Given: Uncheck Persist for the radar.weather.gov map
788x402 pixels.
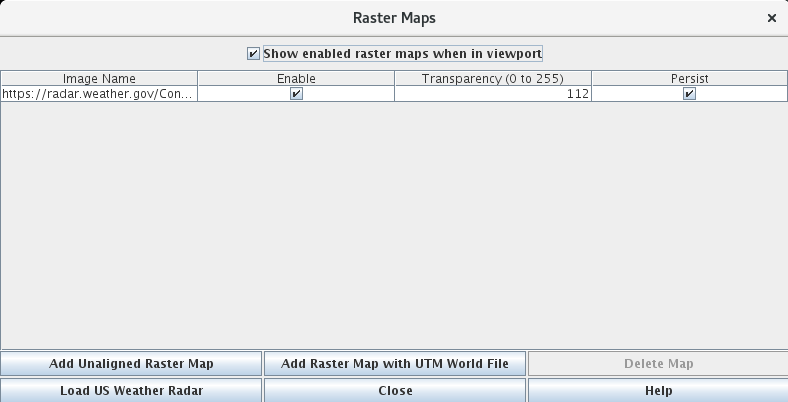Looking at the screenshot, I should click(689, 94).
